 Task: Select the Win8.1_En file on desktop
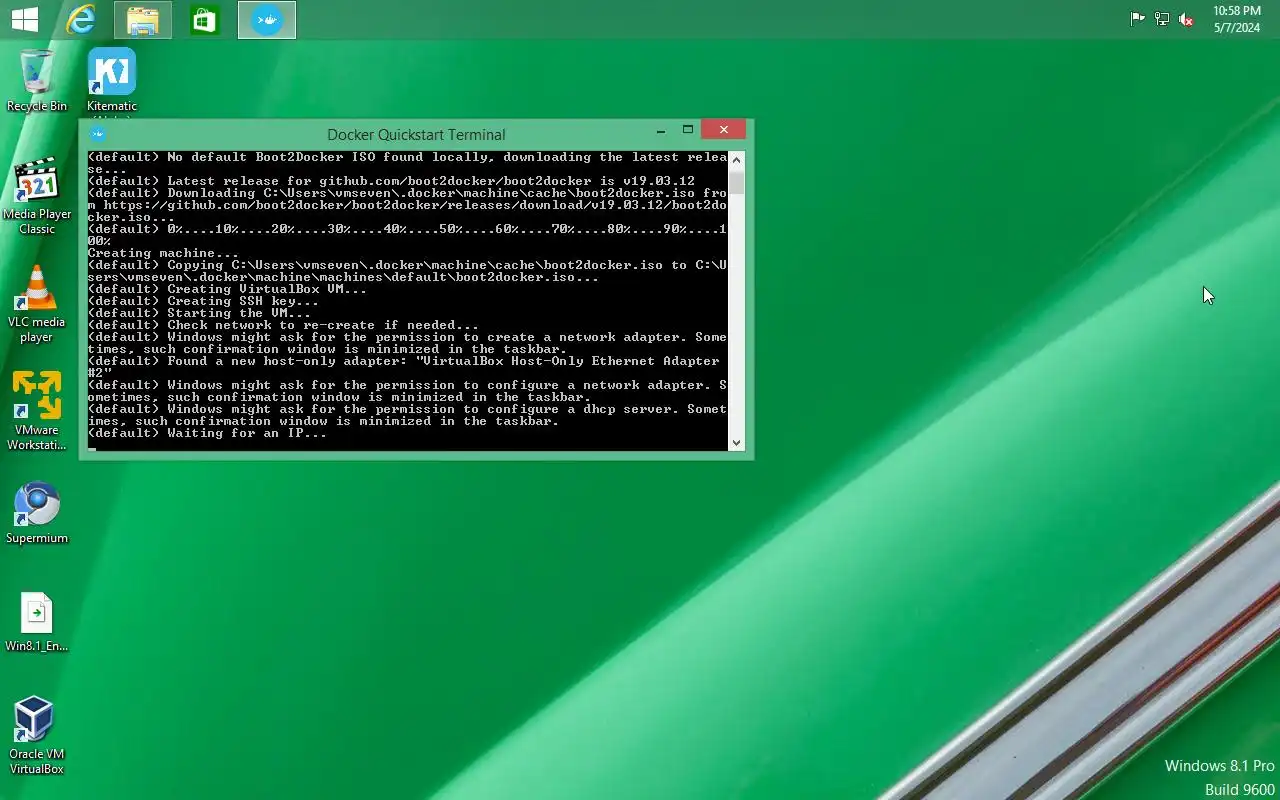(x=37, y=622)
